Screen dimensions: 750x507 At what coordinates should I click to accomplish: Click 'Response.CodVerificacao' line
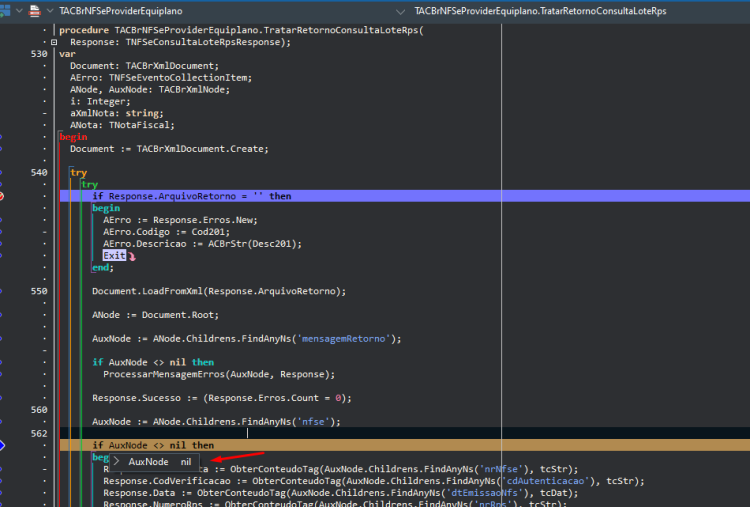pyautogui.click(x=374, y=481)
